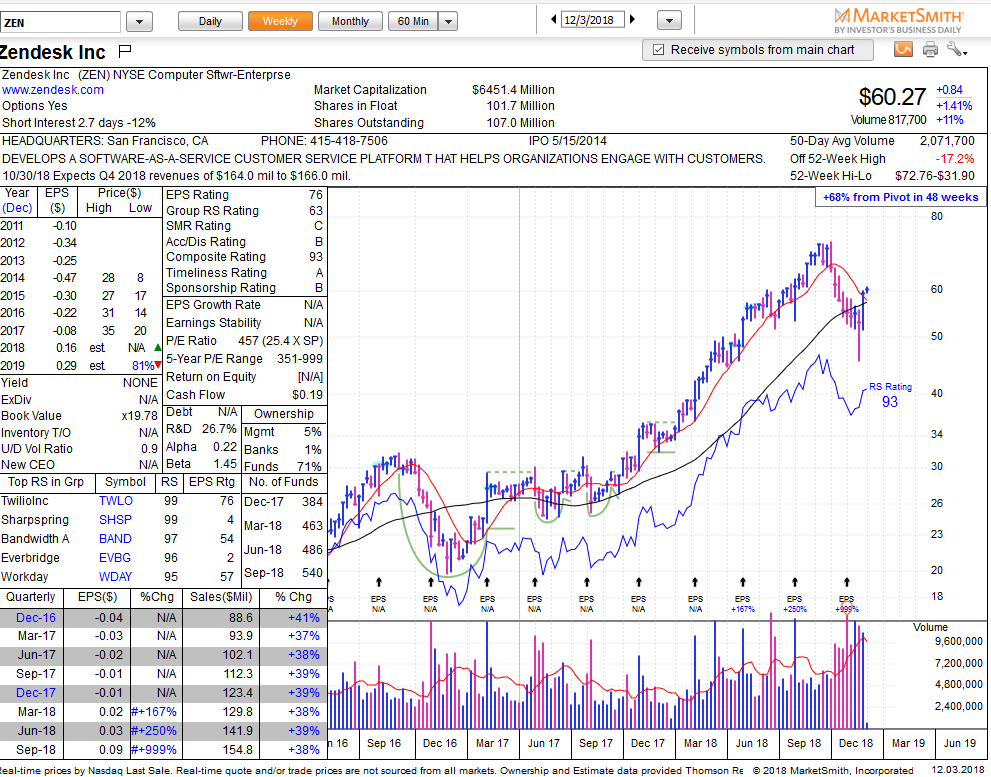Select the Weekly chart view
The width and height of the screenshot is (991, 777).
click(280, 21)
